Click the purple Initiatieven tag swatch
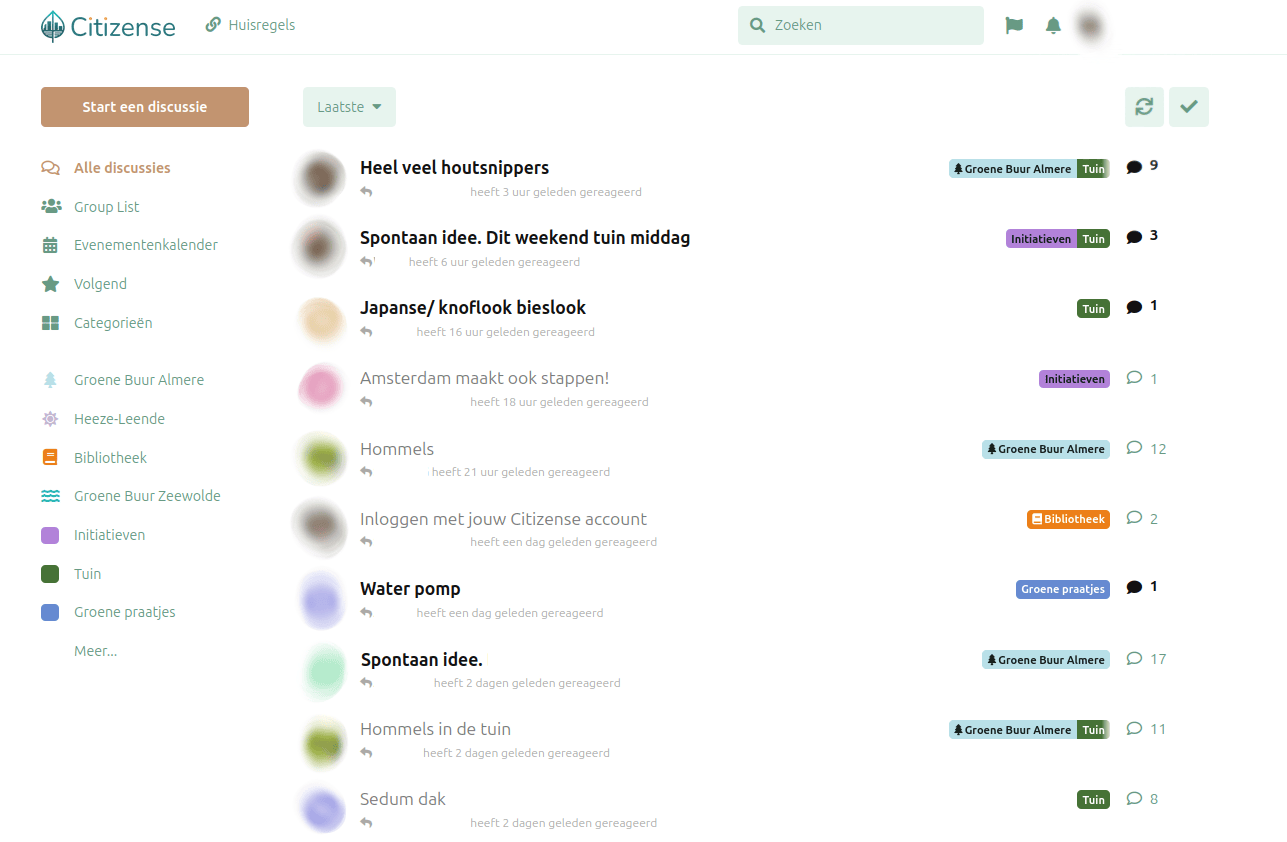 coord(50,536)
